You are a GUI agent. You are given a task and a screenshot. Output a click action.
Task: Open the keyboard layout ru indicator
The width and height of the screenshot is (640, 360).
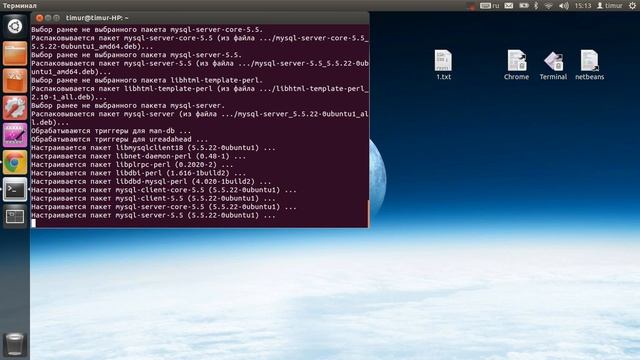(489, 6)
